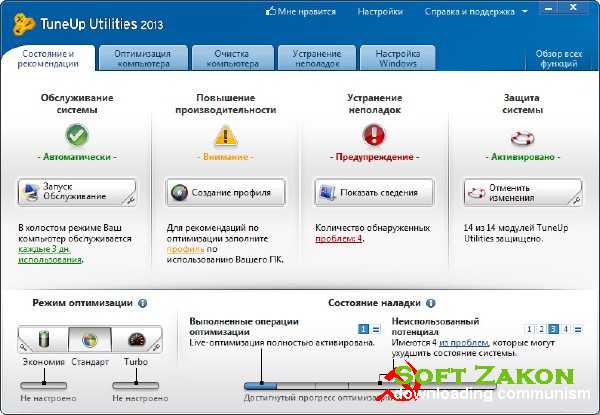This screenshot has height=415, width=600.
Task: Select page 4 of Неиспользованный потенциал
Action: click(x=566, y=329)
